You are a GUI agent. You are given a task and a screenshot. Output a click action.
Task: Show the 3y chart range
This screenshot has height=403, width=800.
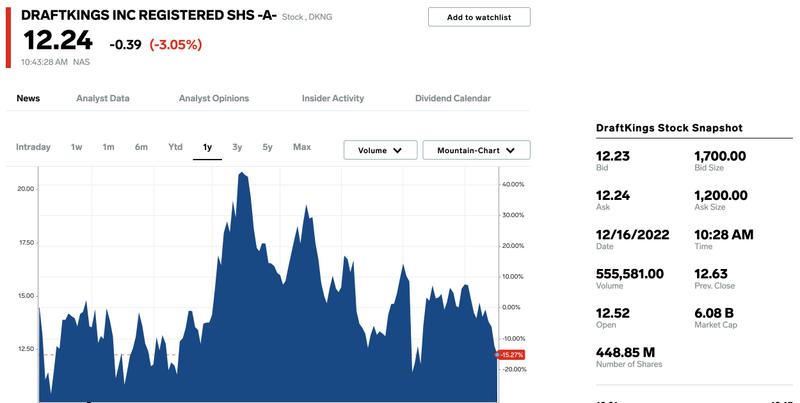click(x=237, y=147)
